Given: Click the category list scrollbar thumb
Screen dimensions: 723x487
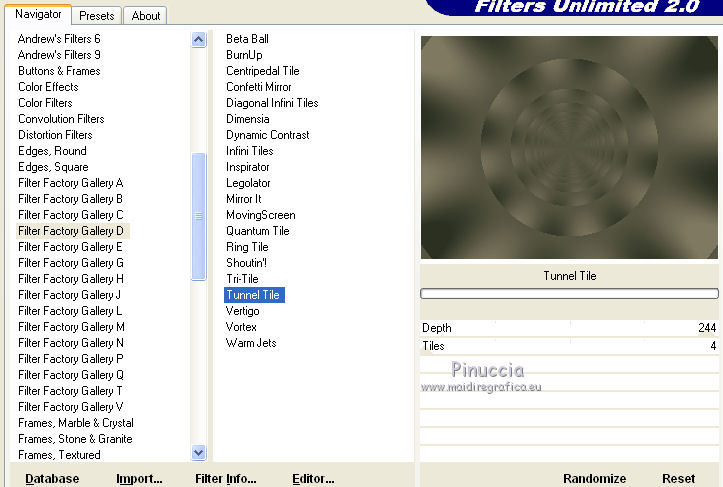Looking at the screenshot, I should pyautogui.click(x=198, y=216).
